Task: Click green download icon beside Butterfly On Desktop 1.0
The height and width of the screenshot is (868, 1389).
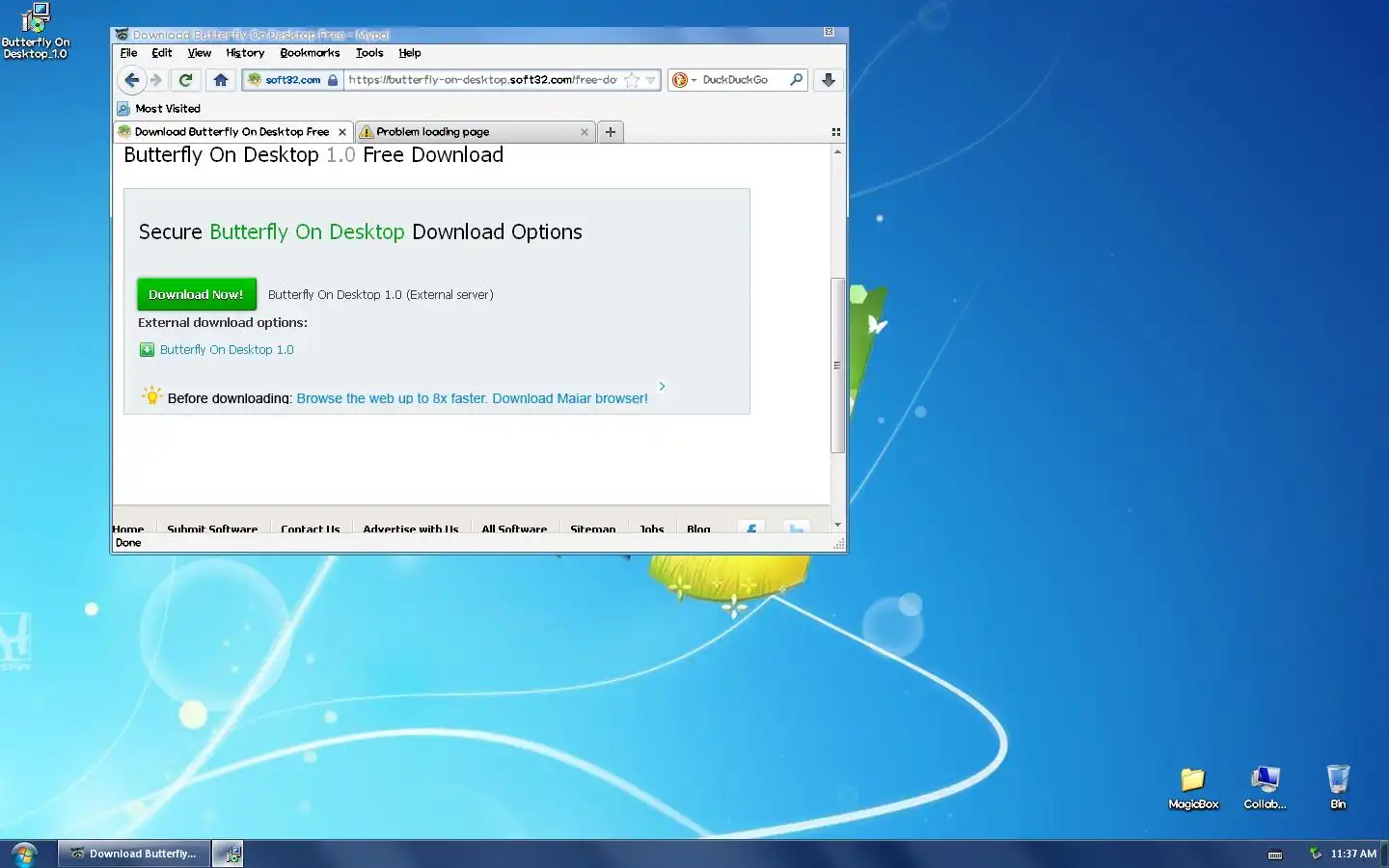Action: click(x=147, y=350)
